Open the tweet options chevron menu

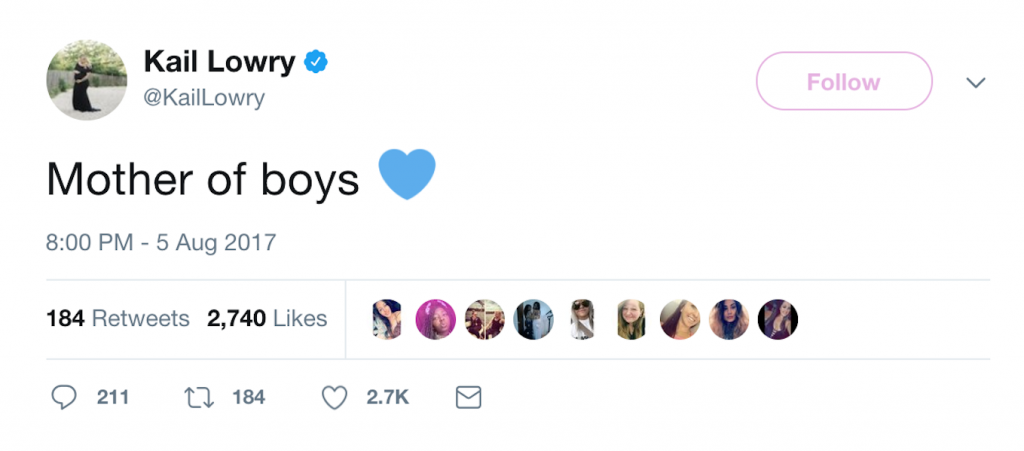point(976,82)
